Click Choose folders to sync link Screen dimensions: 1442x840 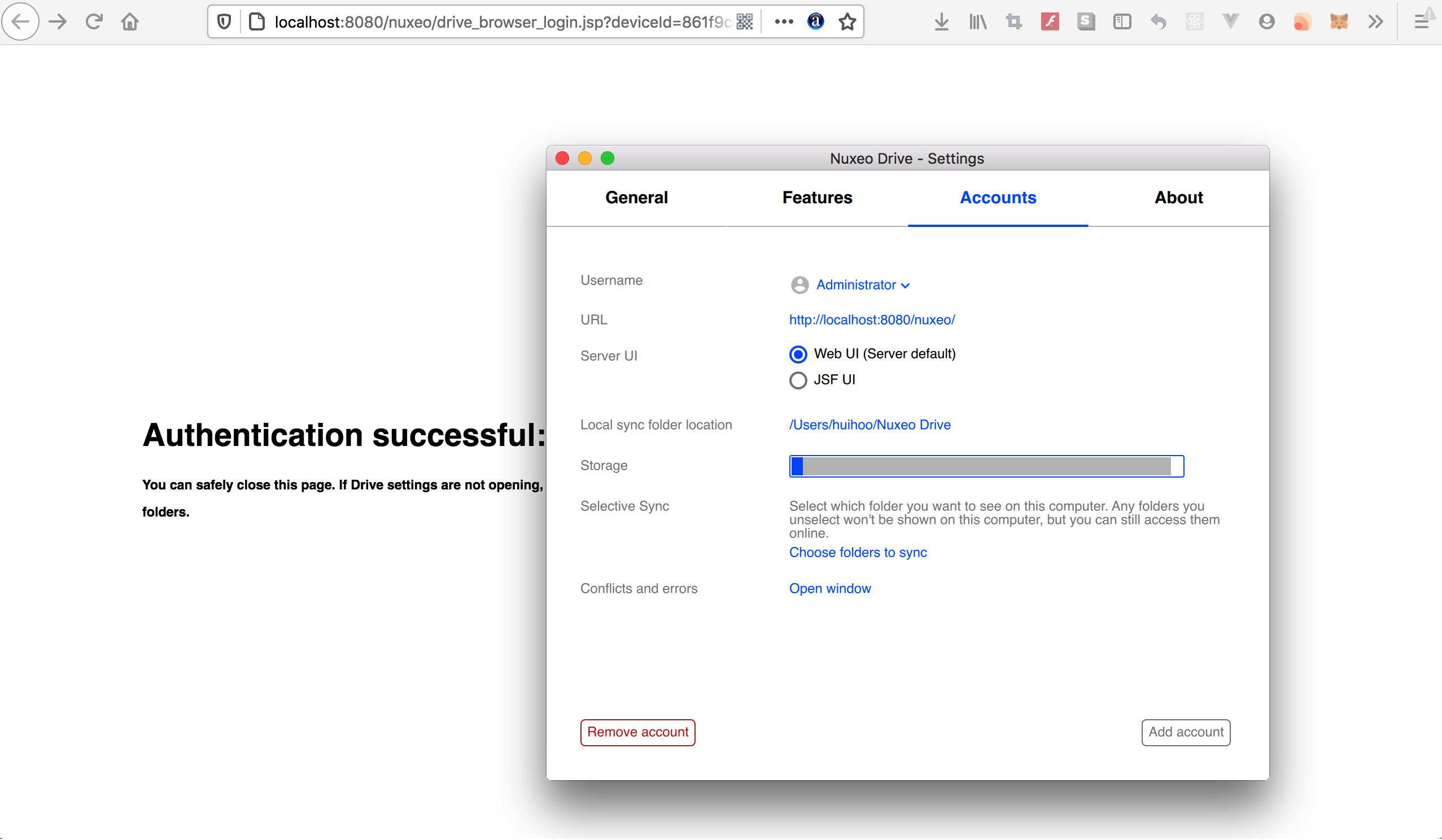tap(858, 552)
